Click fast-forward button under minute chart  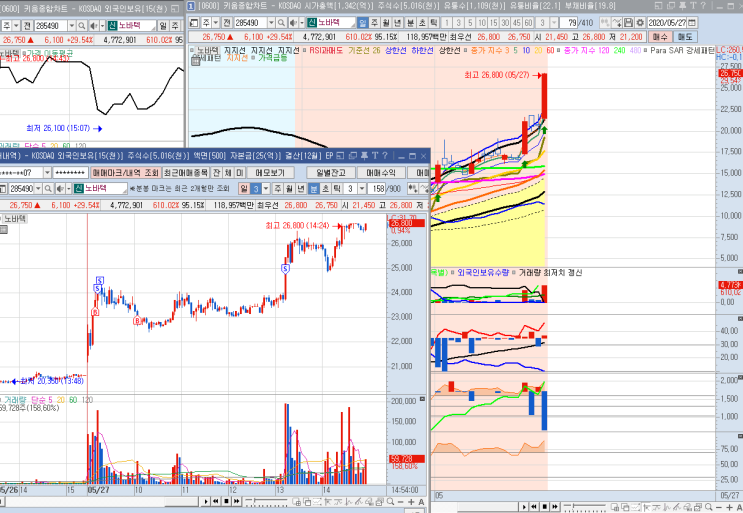pos(237,501)
